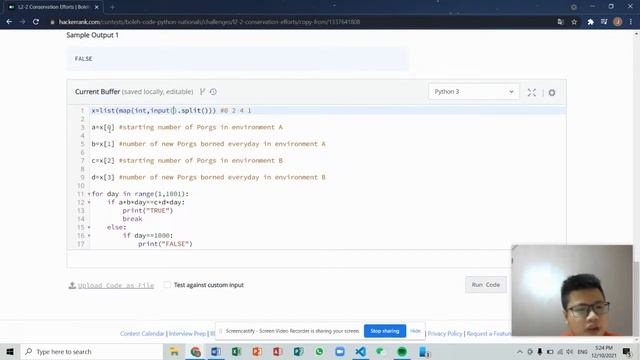
Task: Show hidden system tray icons
Action: click(x=520, y=351)
